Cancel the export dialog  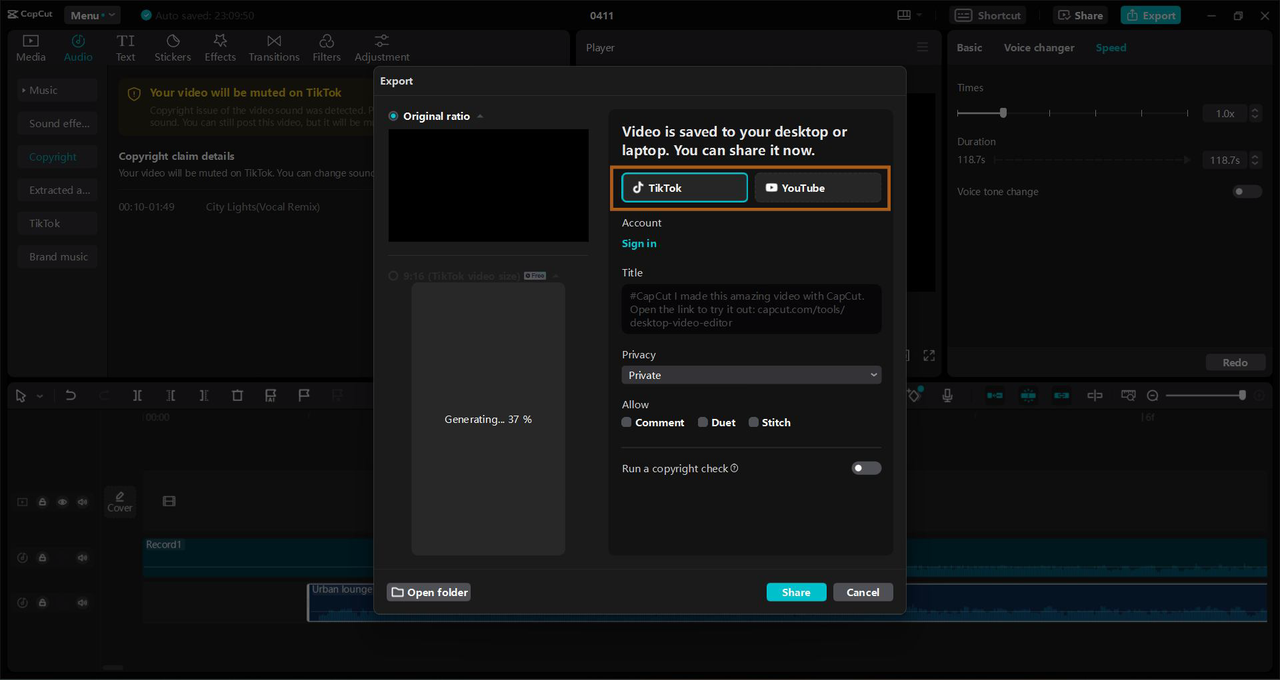click(x=862, y=592)
